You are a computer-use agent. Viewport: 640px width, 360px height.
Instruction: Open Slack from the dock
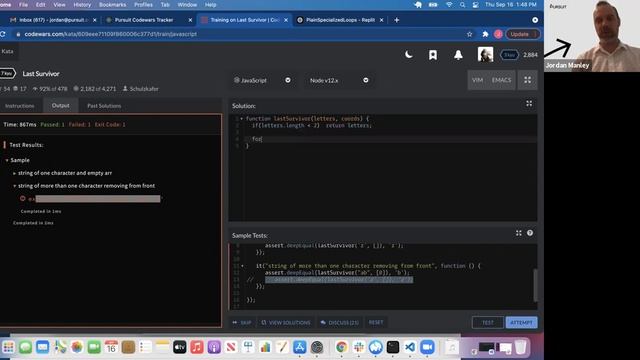point(359,347)
